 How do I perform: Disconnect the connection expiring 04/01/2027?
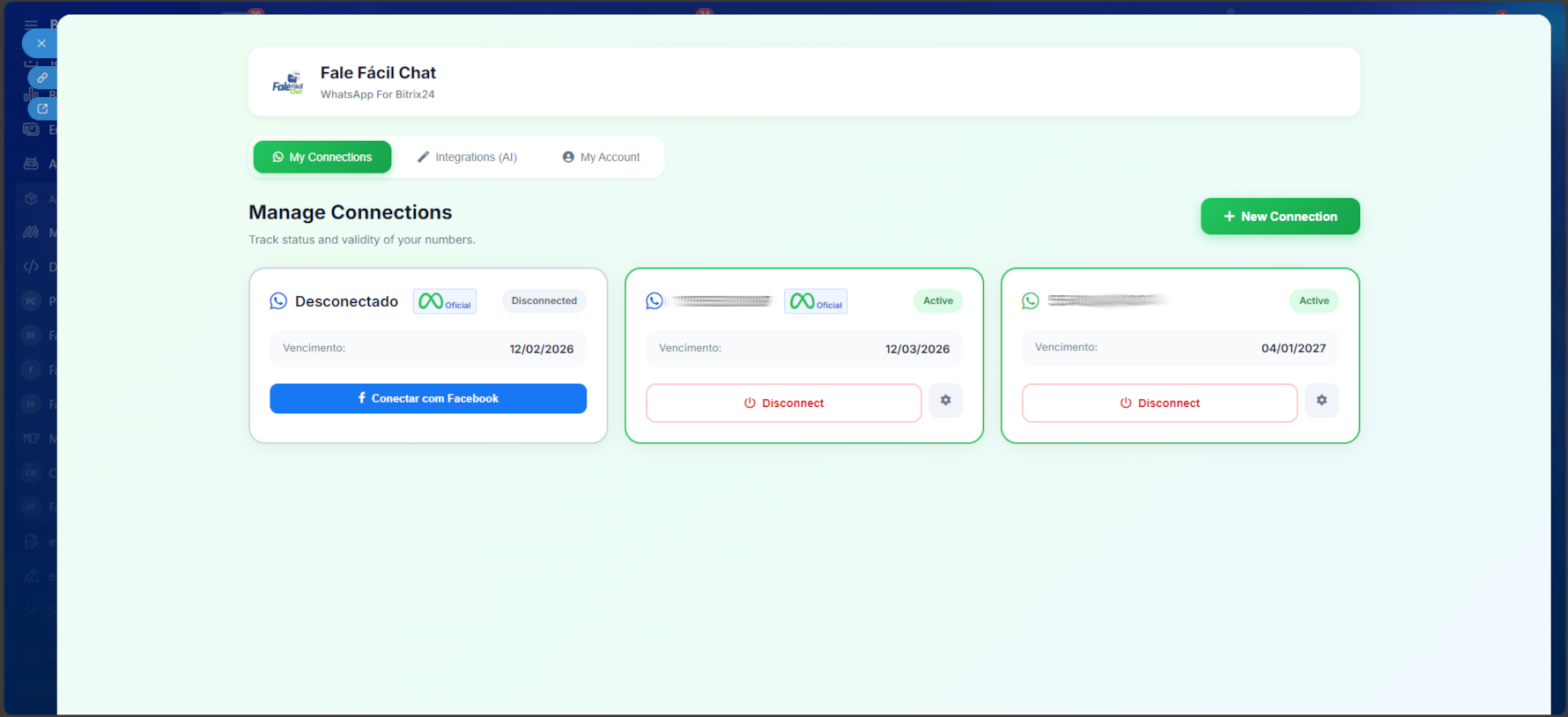[1159, 403]
